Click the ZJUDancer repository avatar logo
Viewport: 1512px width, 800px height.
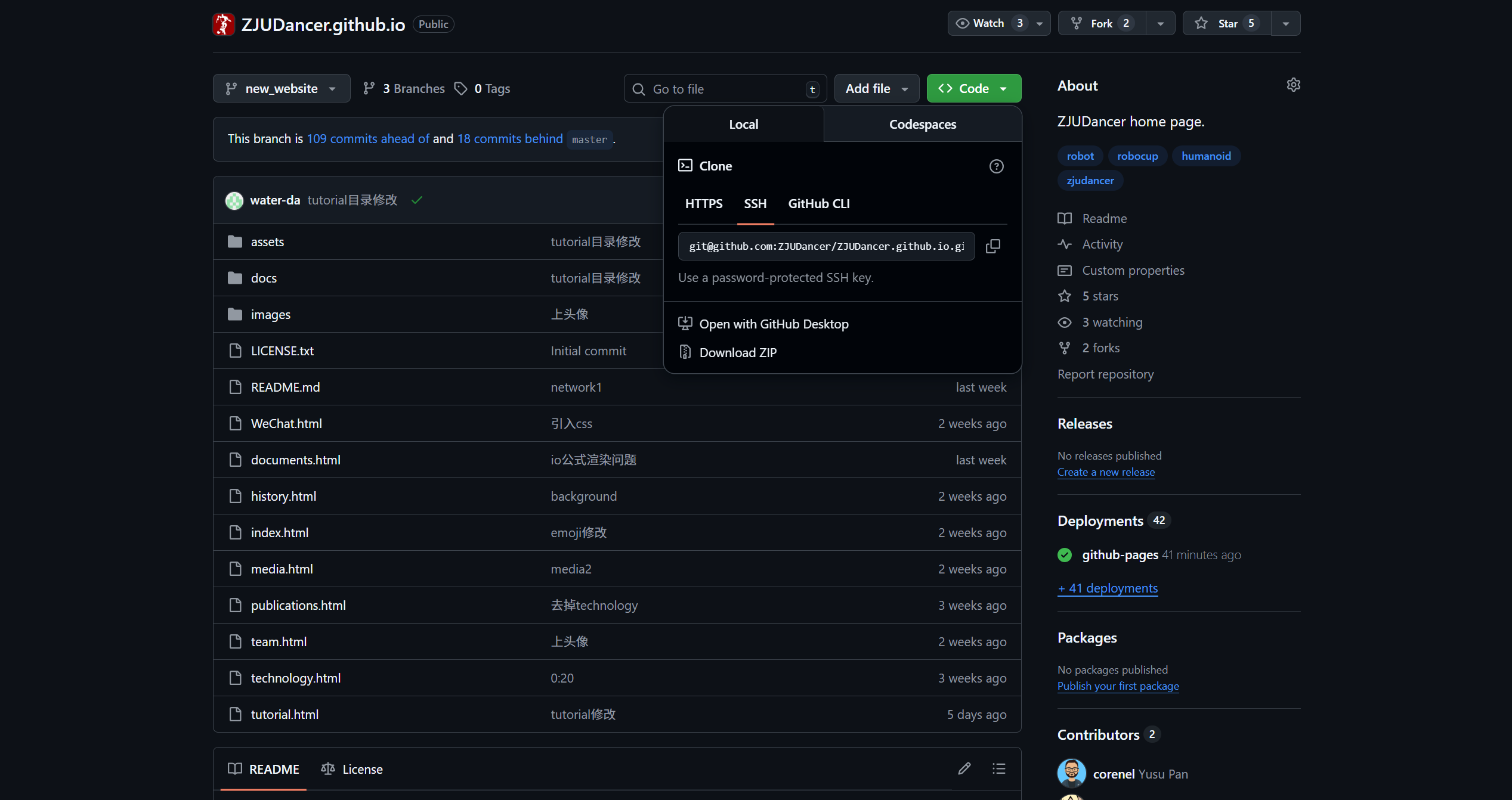point(224,24)
